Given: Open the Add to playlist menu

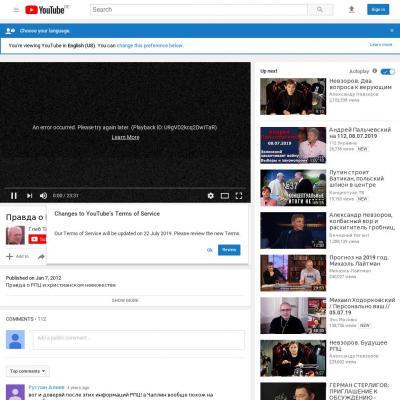Looking at the screenshot, I should [18, 256].
